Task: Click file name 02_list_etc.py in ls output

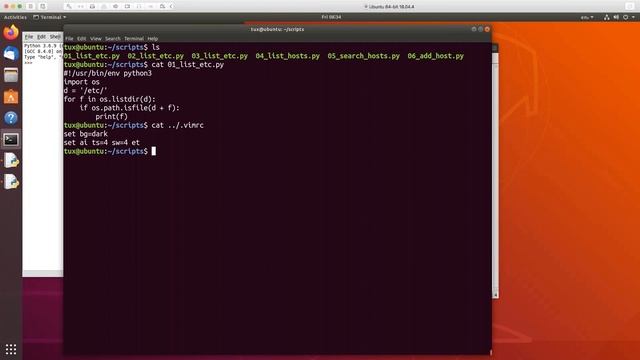Action: 156,56
